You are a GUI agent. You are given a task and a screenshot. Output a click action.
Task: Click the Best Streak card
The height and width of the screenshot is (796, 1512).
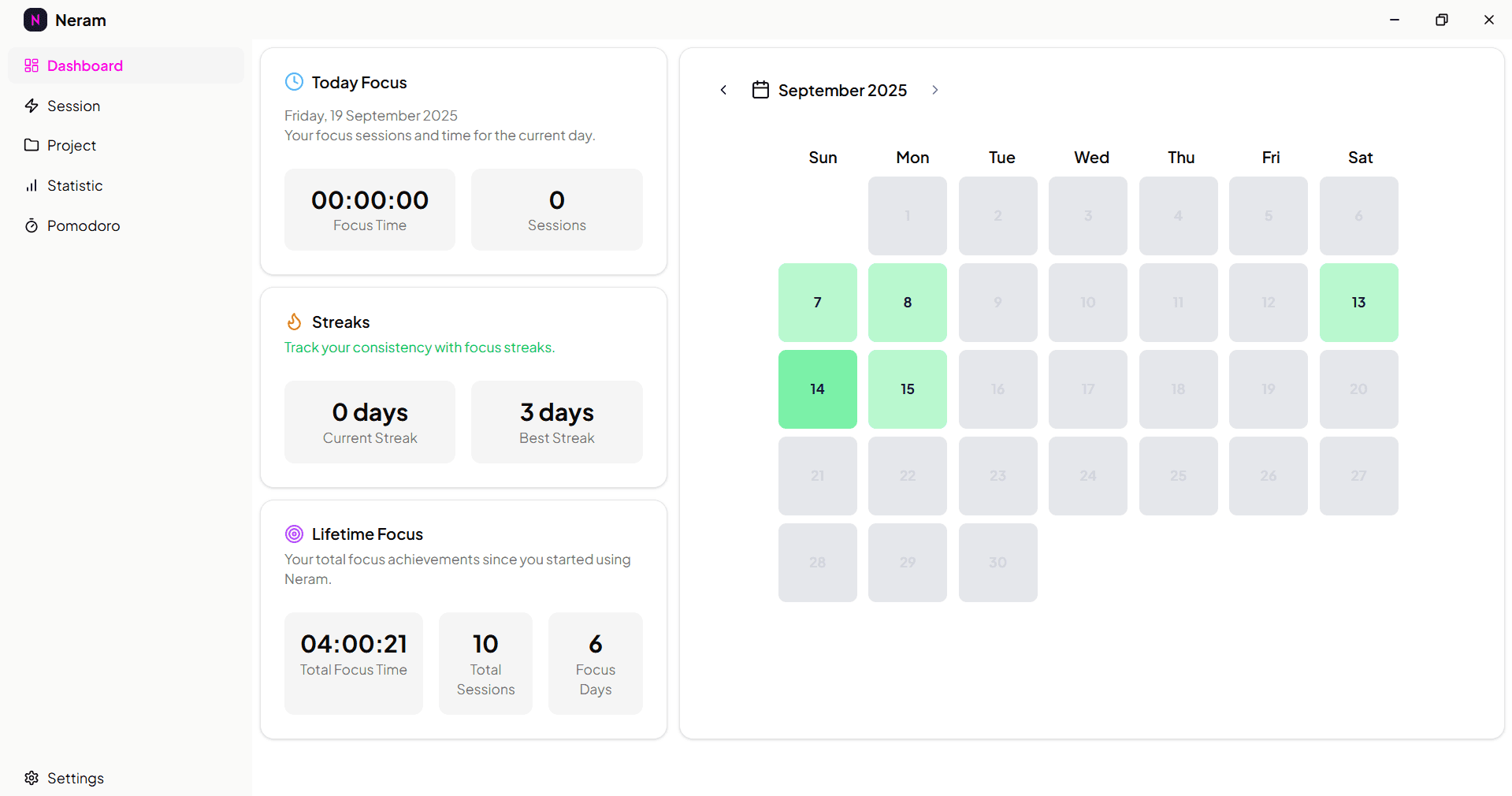556,422
